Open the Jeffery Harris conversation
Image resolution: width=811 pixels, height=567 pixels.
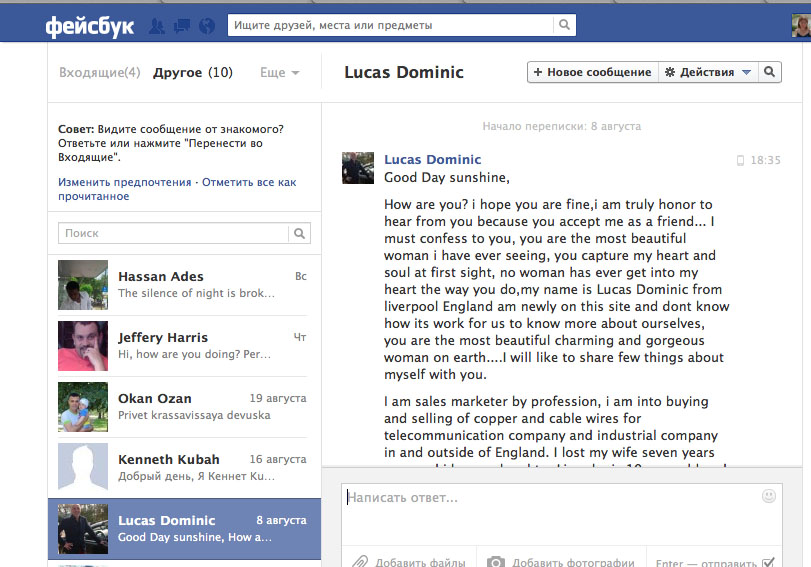point(184,346)
